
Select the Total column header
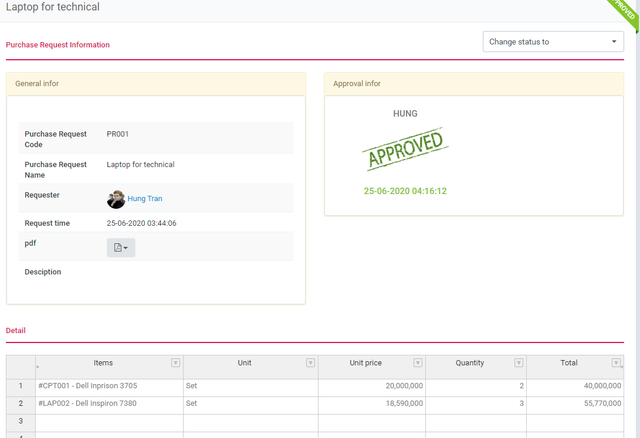click(x=575, y=367)
